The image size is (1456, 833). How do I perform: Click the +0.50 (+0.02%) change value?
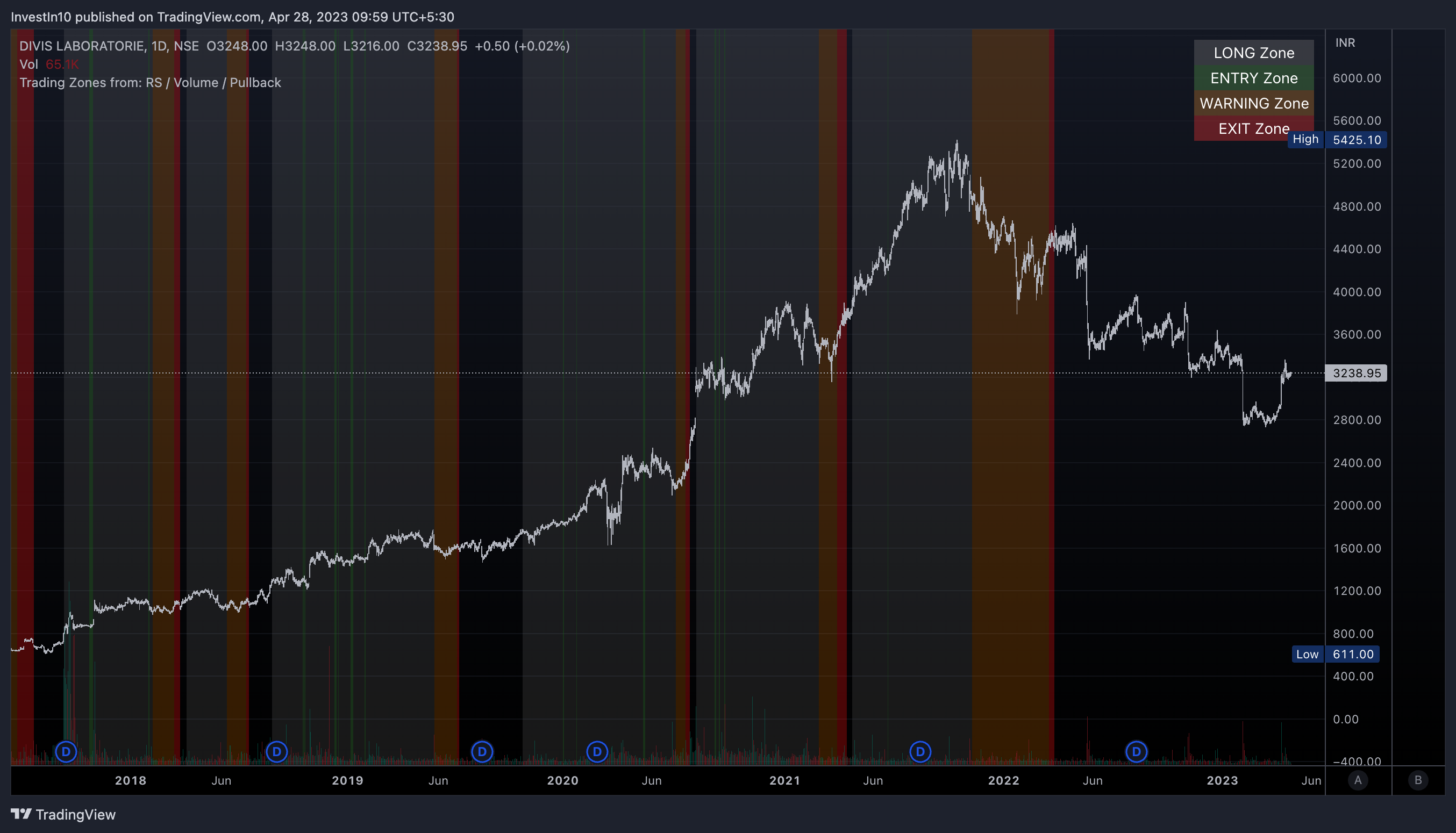point(522,46)
